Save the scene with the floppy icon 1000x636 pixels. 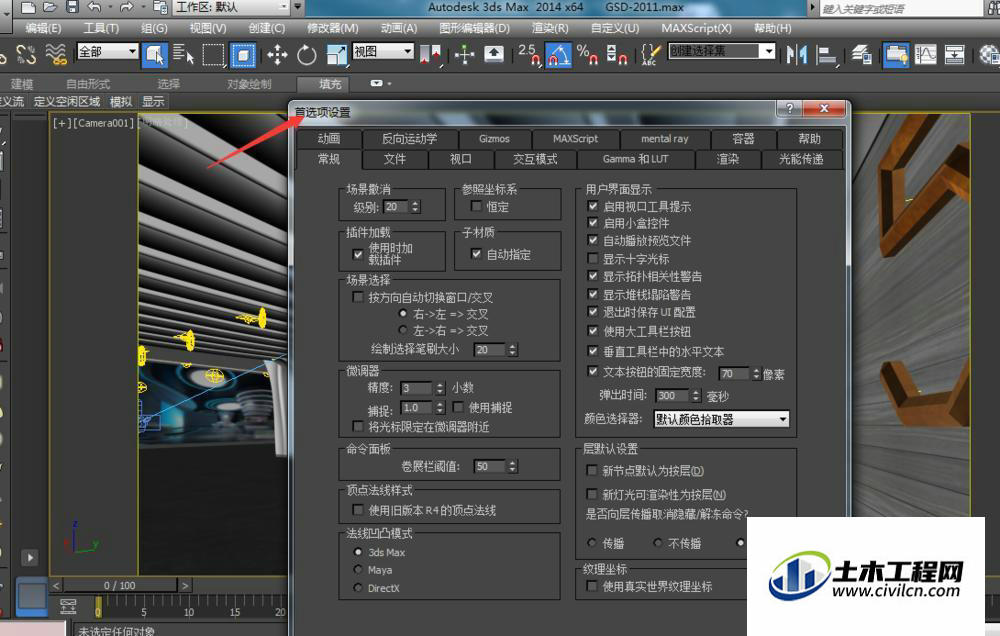click(x=72, y=8)
